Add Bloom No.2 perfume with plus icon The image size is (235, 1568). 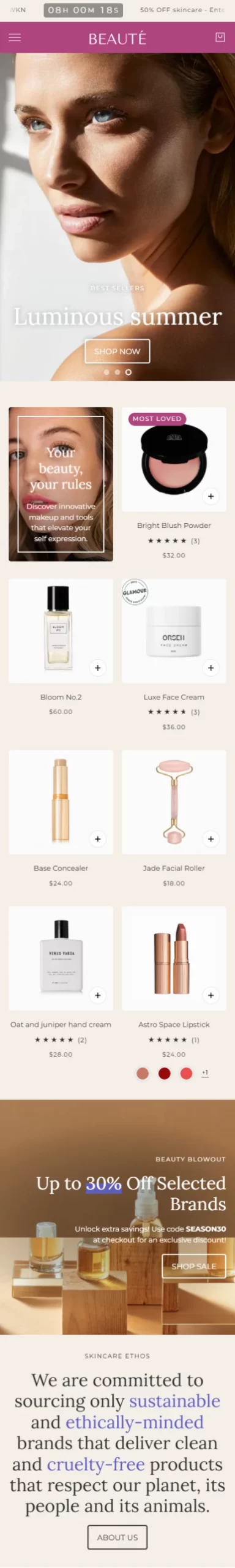click(x=97, y=668)
